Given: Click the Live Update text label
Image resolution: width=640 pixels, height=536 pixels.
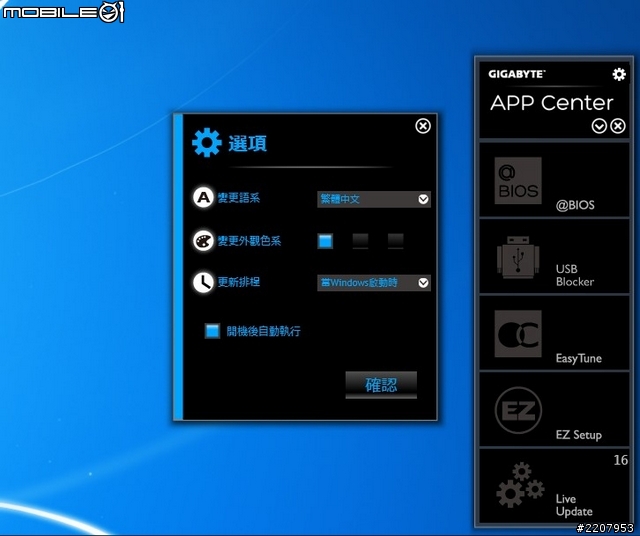Looking at the screenshot, I should [x=574, y=505].
